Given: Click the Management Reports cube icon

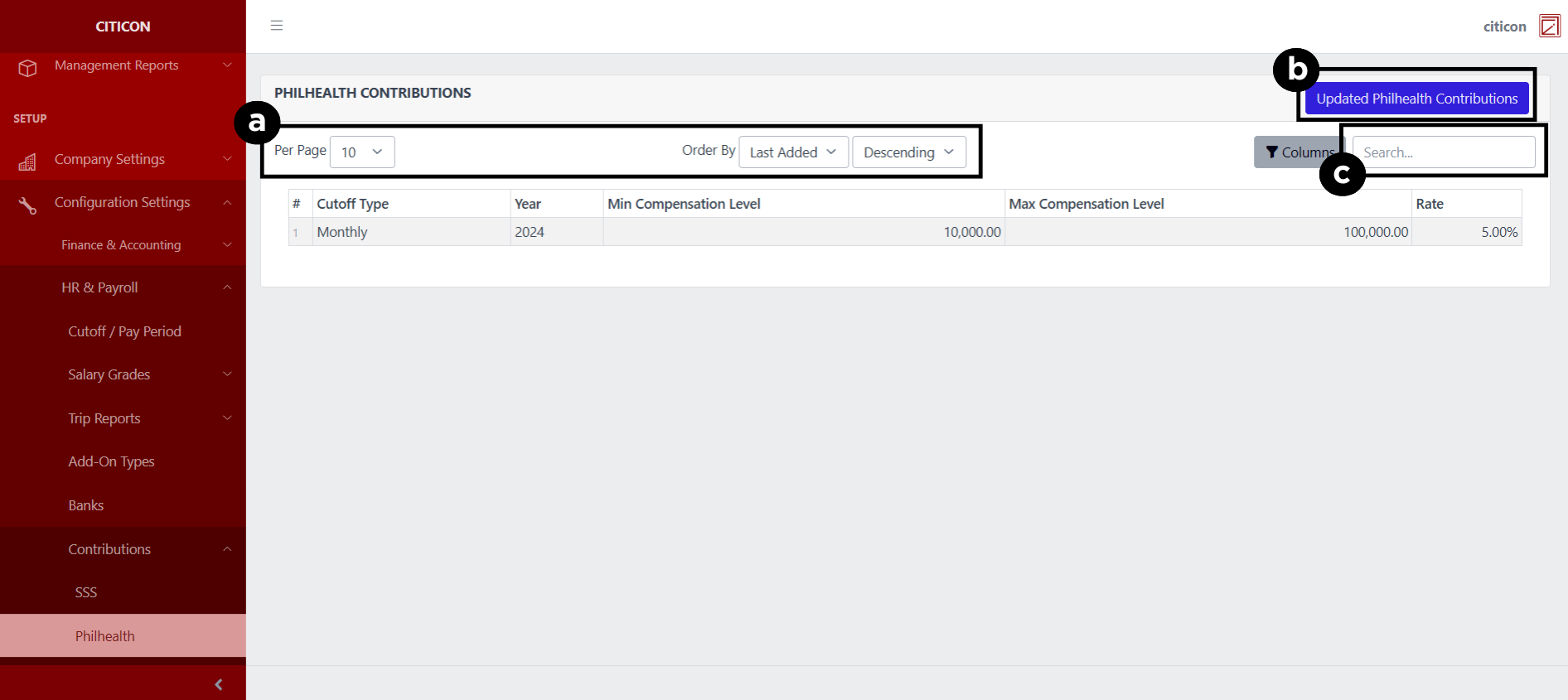Looking at the screenshot, I should pyautogui.click(x=27, y=68).
